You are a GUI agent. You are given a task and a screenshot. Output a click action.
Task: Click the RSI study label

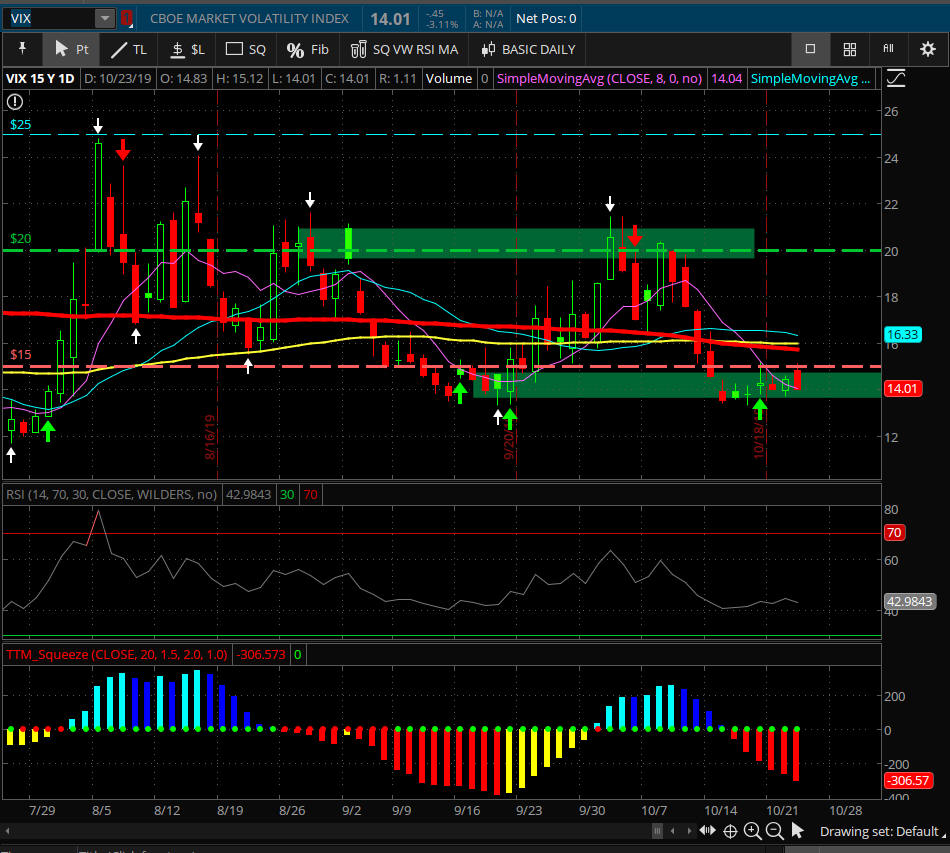pyautogui.click(x=112, y=493)
